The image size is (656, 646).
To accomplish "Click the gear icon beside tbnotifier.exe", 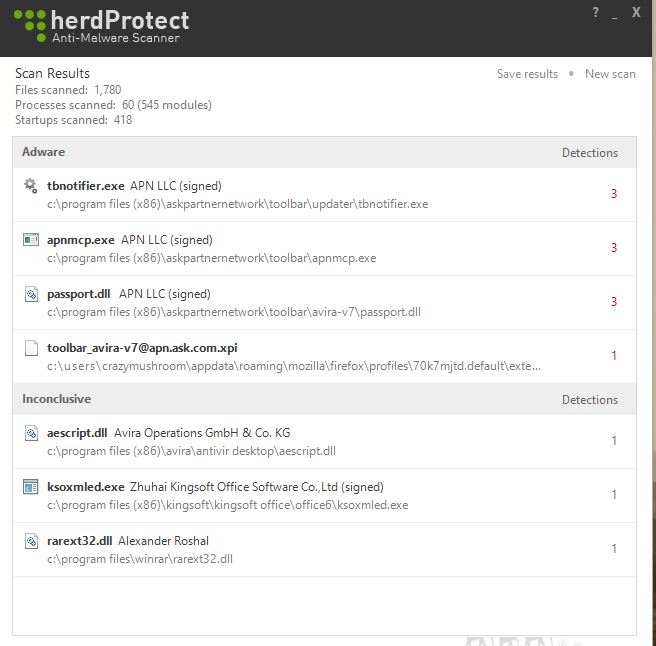I will (x=30, y=186).
